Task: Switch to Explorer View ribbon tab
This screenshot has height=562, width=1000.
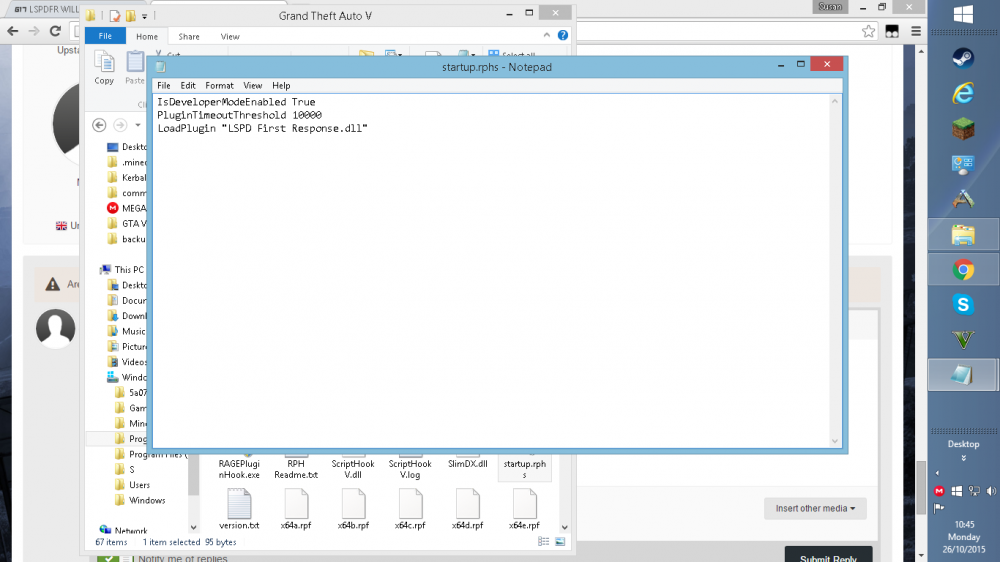Action: point(230,36)
